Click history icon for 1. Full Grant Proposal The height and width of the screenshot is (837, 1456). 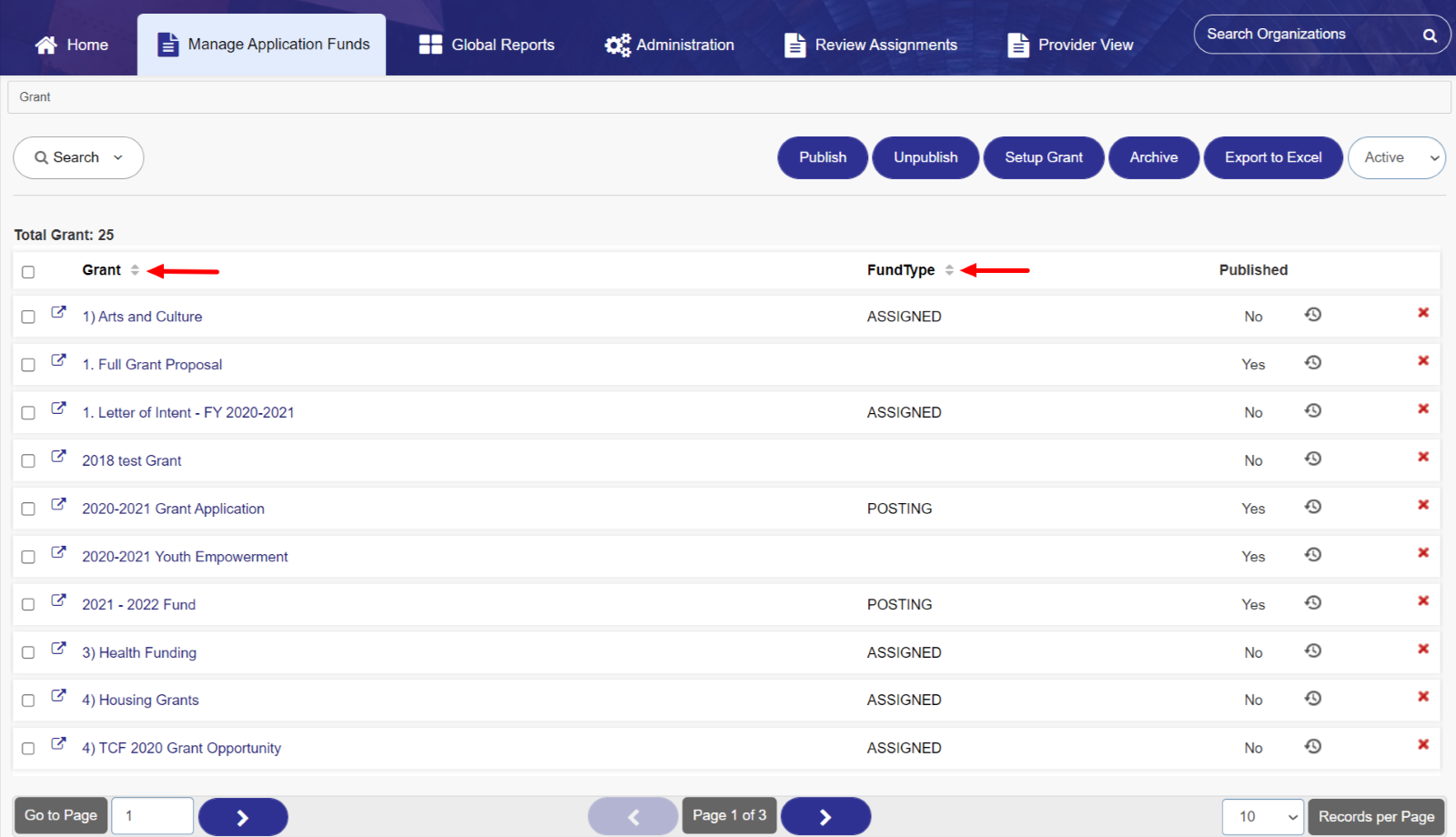click(x=1312, y=362)
